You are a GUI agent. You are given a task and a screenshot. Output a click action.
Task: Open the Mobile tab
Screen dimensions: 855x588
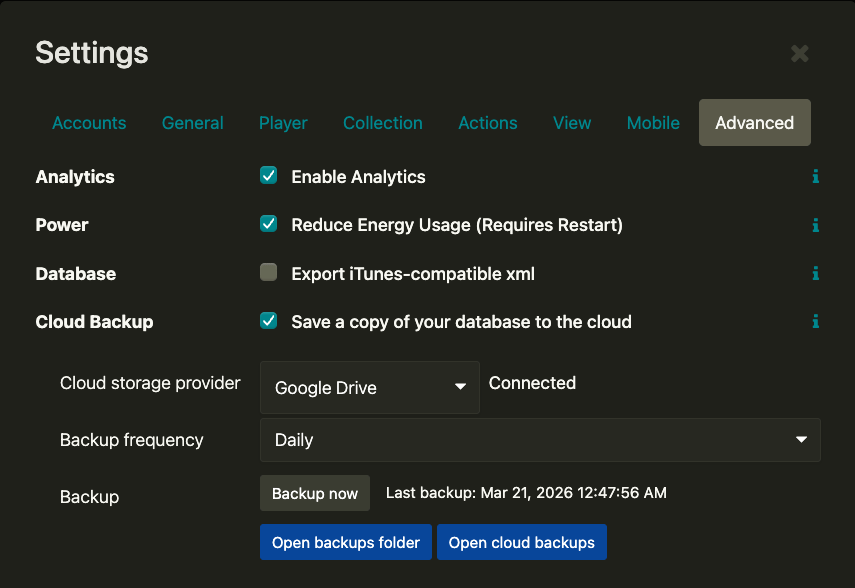653,123
